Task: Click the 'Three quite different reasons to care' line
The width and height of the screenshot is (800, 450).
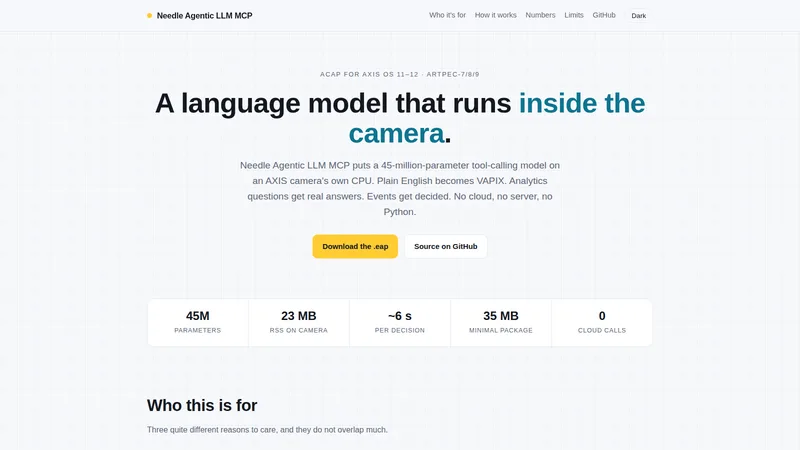Action: click(267, 430)
